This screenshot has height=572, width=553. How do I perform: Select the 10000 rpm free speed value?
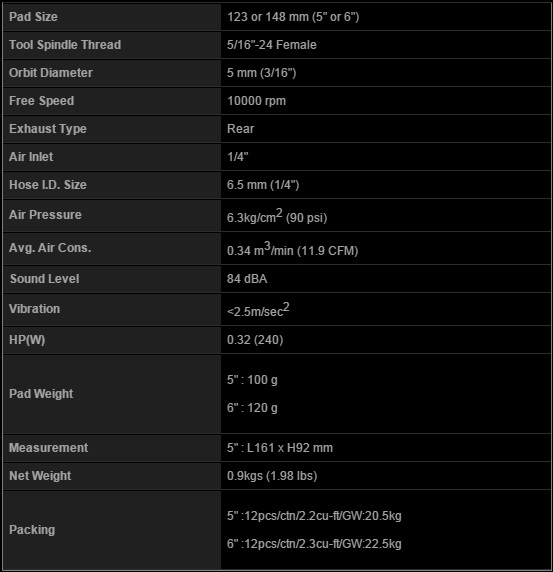point(256,101)
